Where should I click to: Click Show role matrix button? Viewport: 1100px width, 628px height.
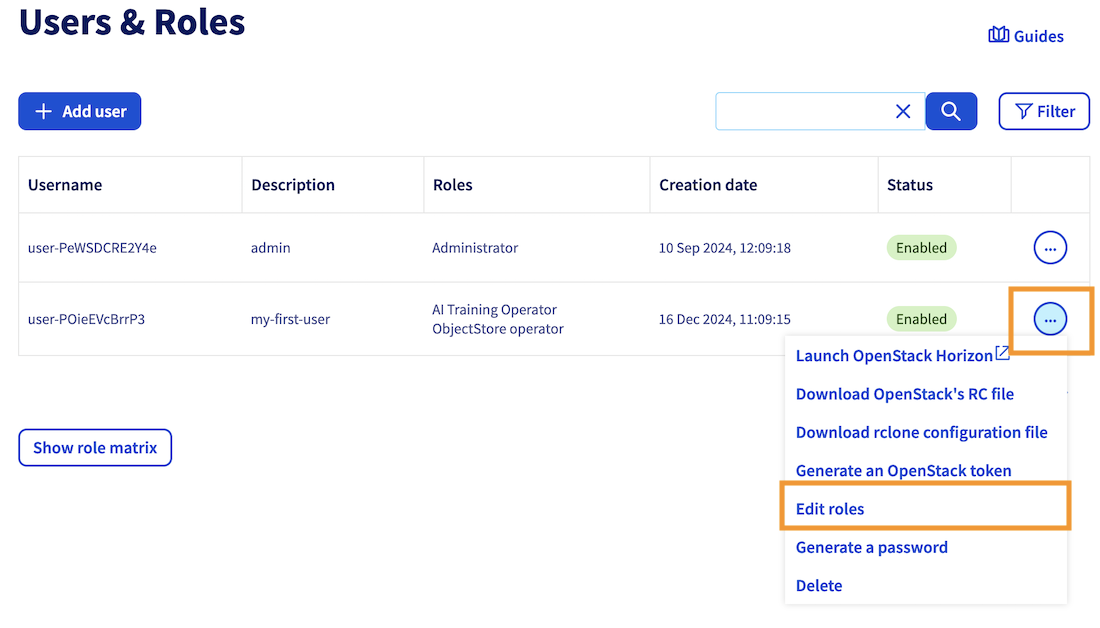(x=95, y=448)
